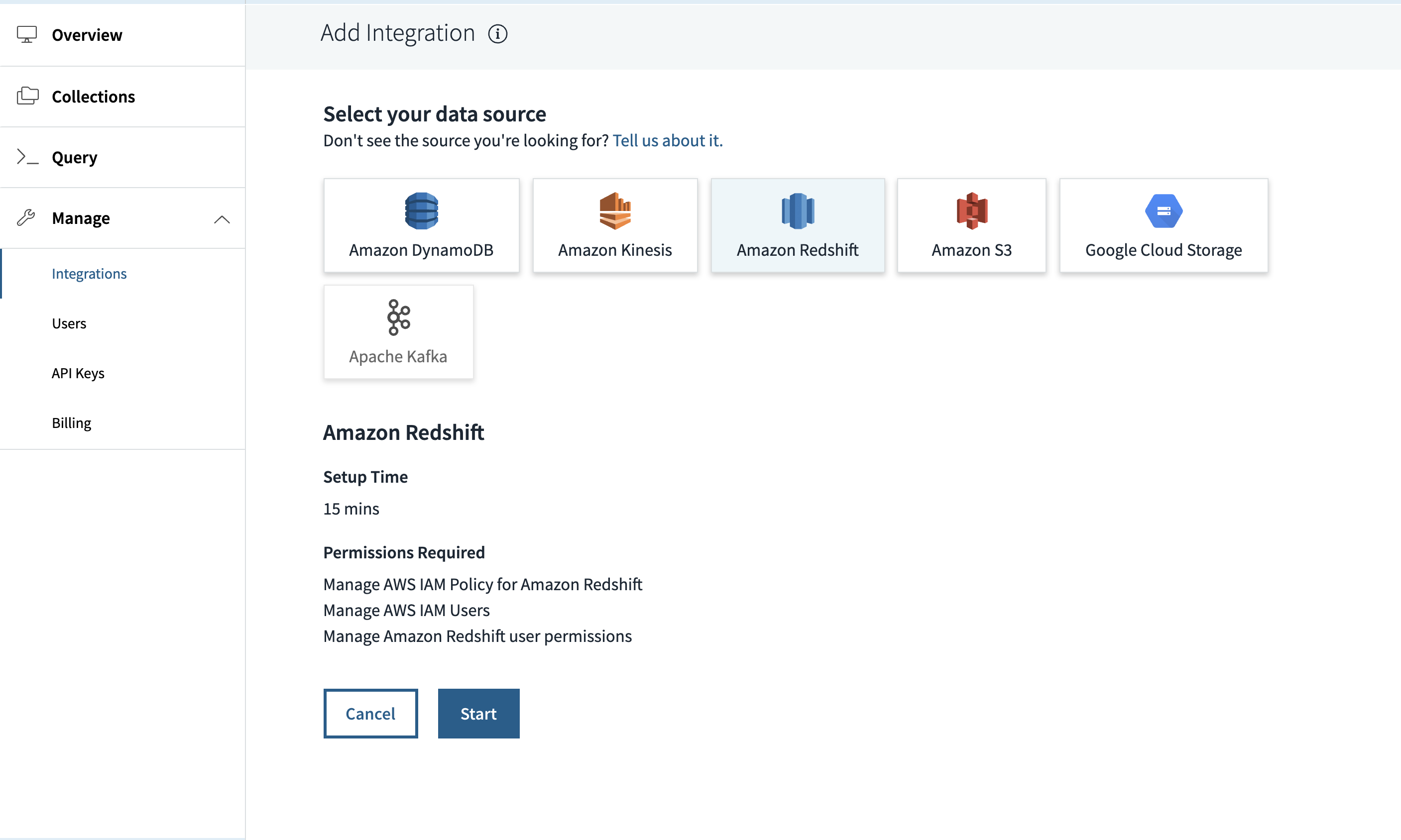This screenshot has width=1401, height=840.
Task: Cancel adding the integration
Action: pos(370,713)
